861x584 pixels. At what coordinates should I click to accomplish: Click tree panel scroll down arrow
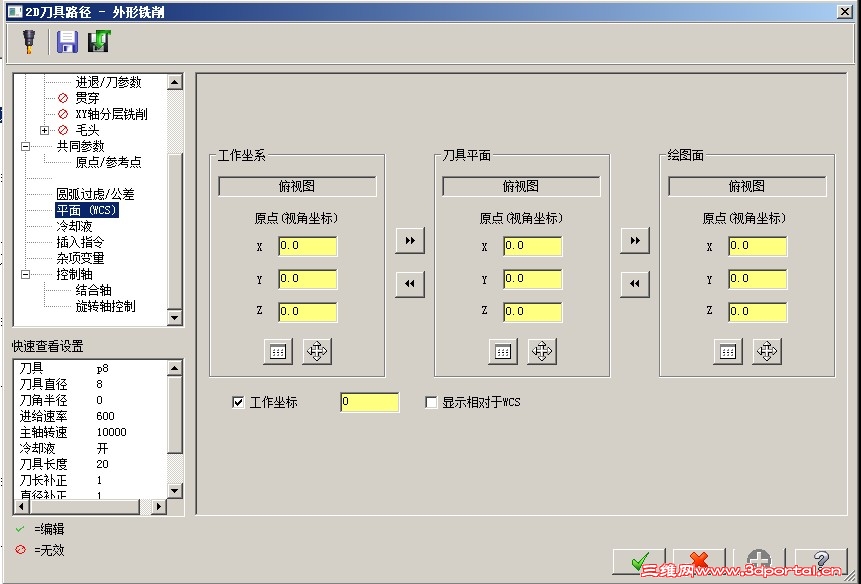pos(175,317)
